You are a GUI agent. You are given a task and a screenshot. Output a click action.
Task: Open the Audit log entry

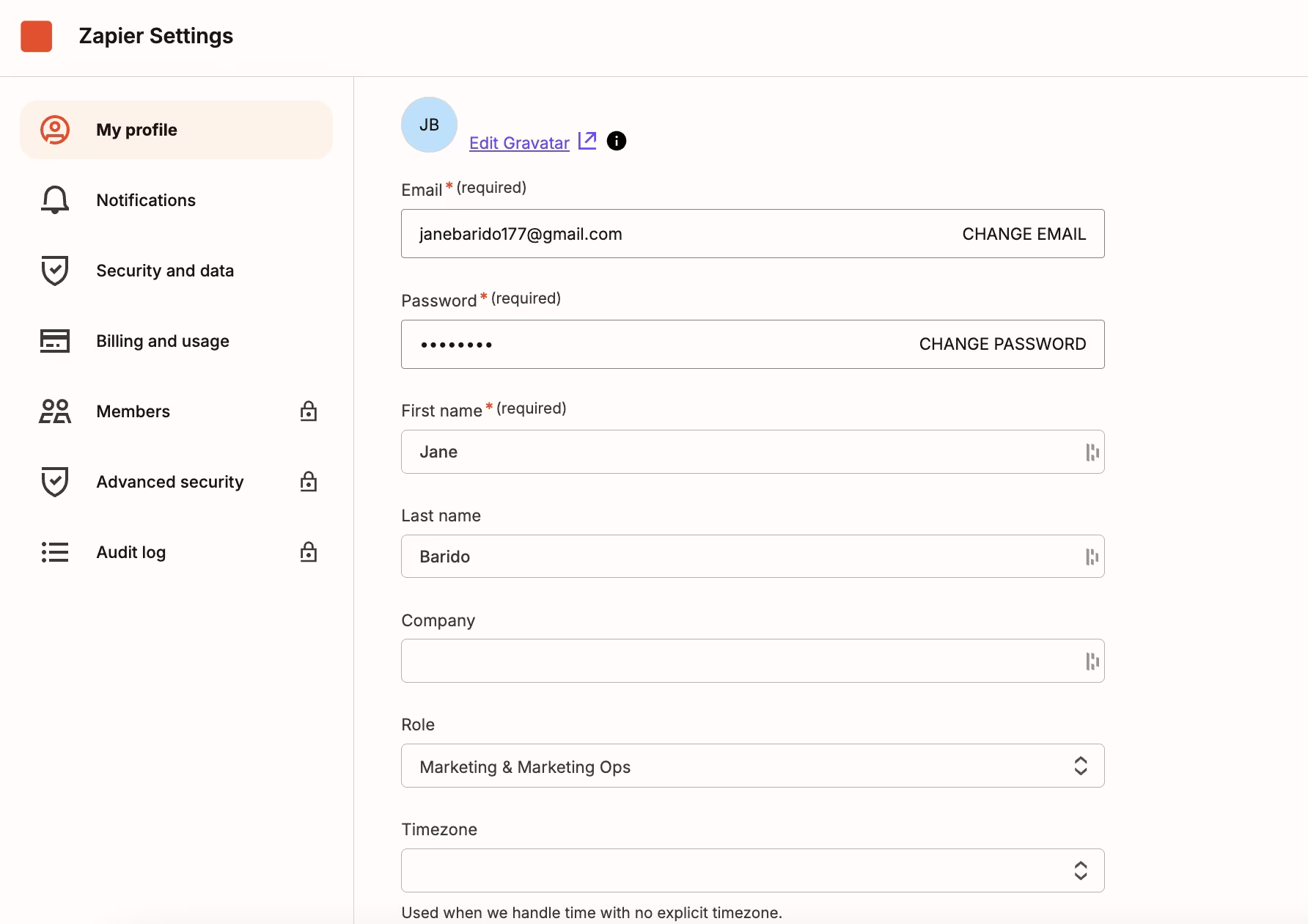point(177,552)
